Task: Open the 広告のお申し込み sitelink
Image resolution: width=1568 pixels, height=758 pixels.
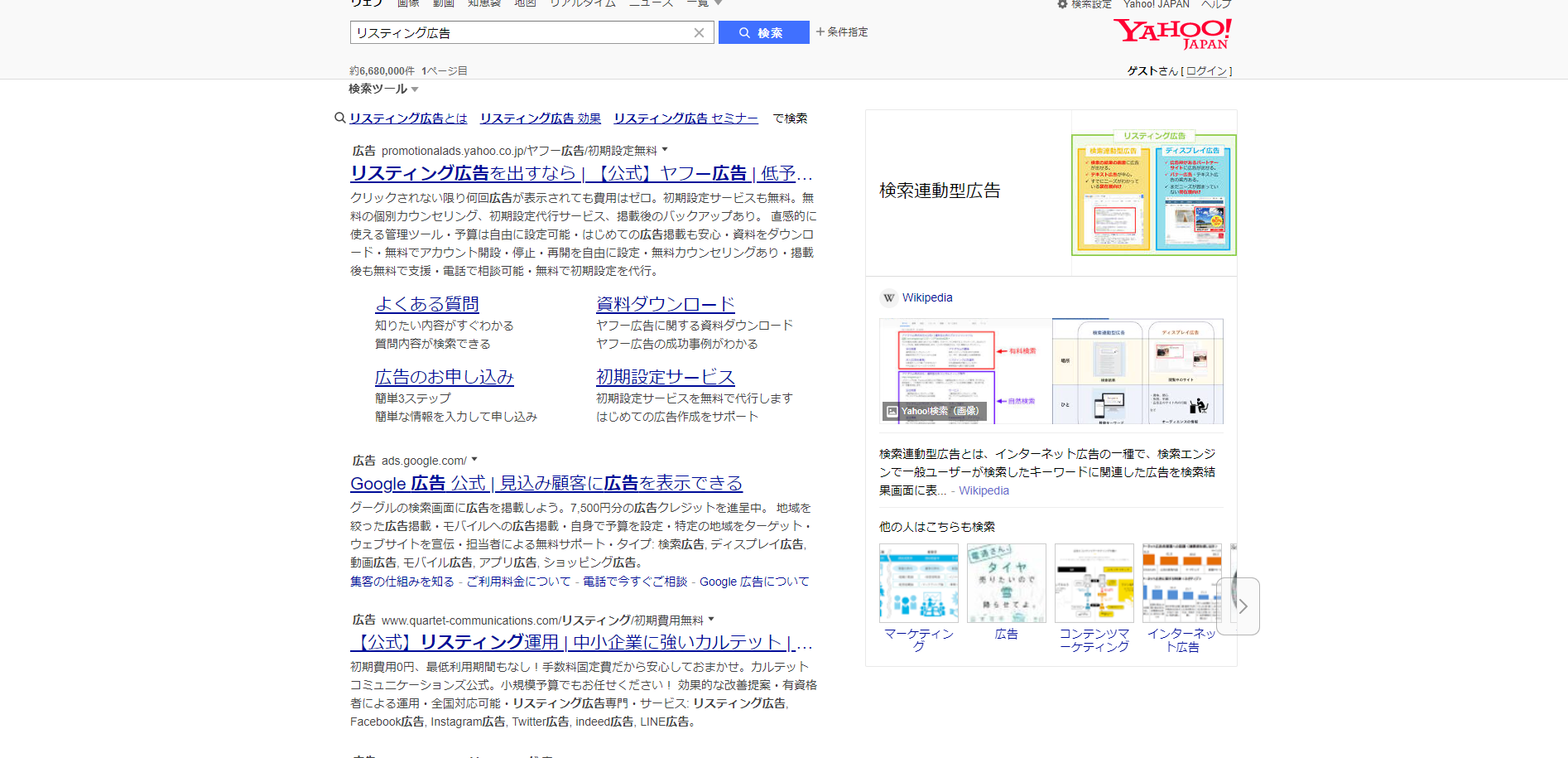Action: (445, 377)
